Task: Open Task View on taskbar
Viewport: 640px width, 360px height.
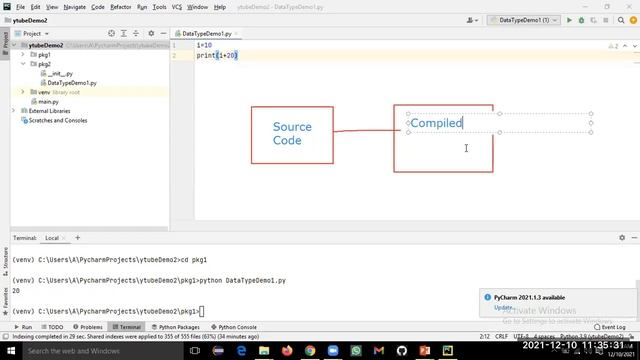Action: pyautogui.click(x=195, y=351)
